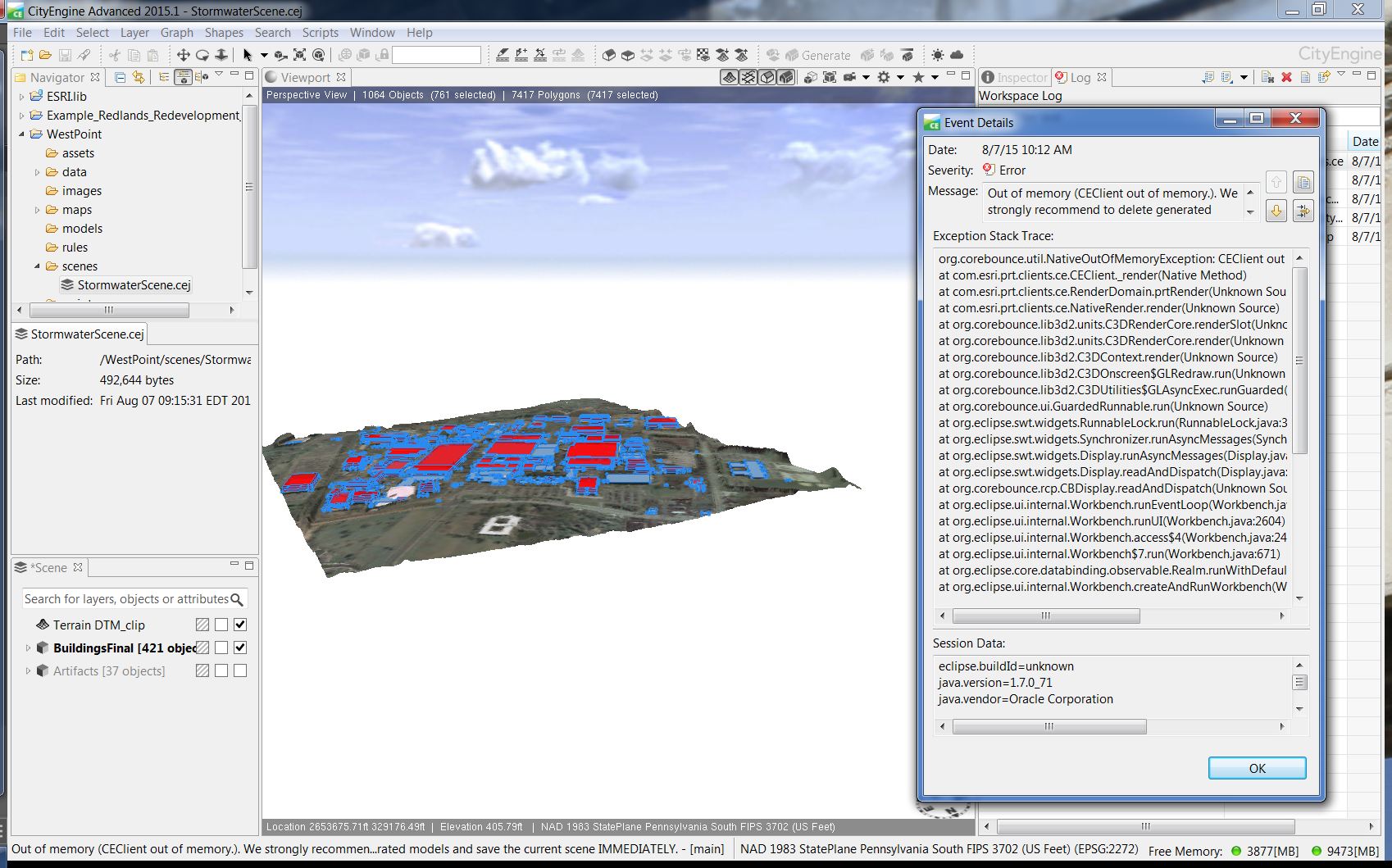1392x868 pixels.
Task: Click Export Log icon in Log panel
Action: click(1208, 77)
